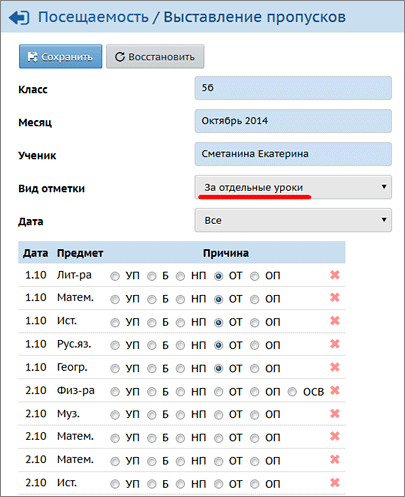
Task: Expand the Дата dropdown showing Все
Action: [x=293, y=220]
